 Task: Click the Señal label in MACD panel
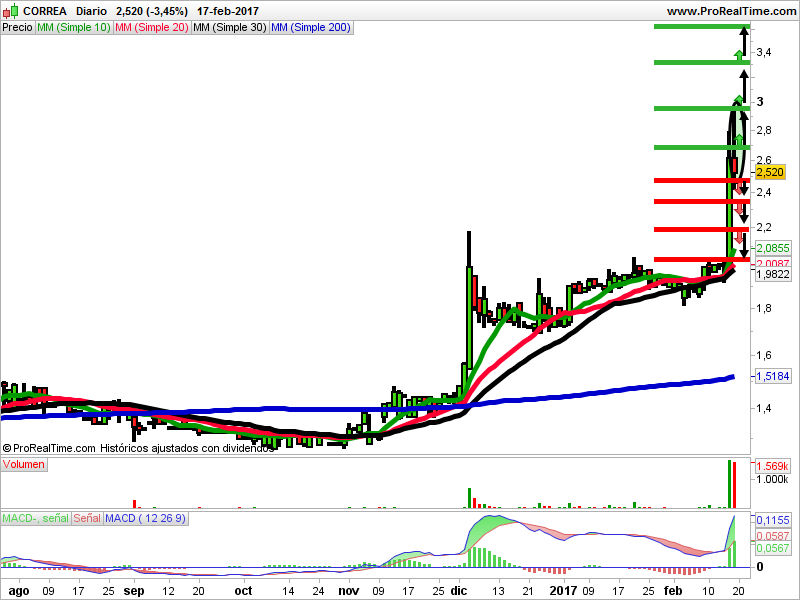(x=87, y=518)
